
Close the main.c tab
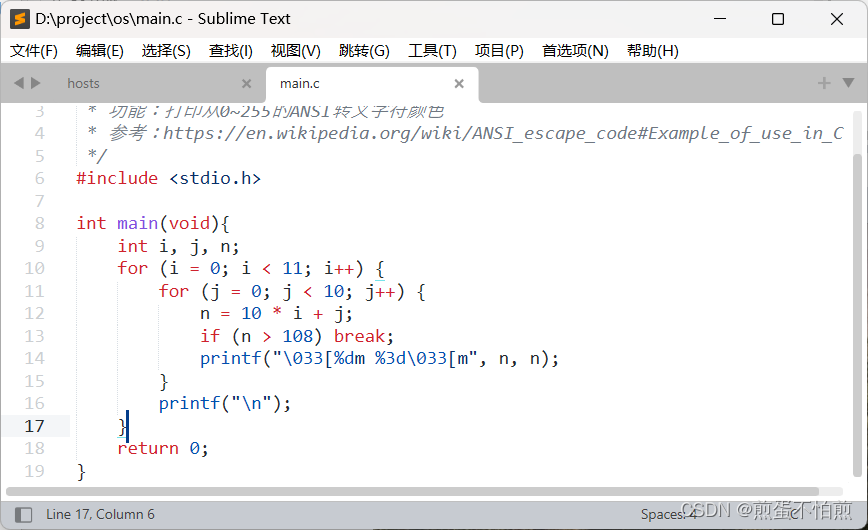click(459, 84)
